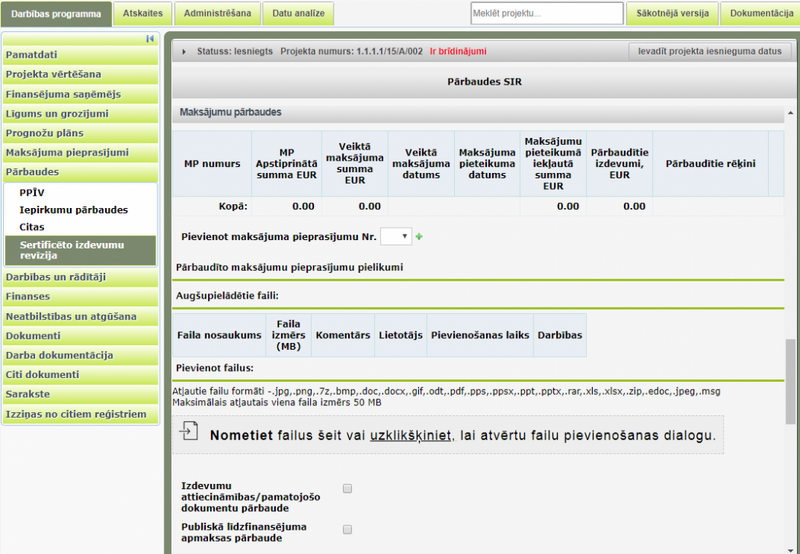The image size is (800, 554).
Task: Enable the Publiskā līdzfinansējuma apmaksas pārbaude checkbox
Action: [348, 529]
